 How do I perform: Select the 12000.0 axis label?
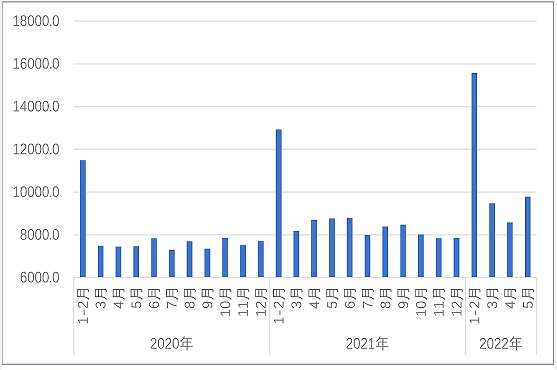pyautogui.click(x=36, y=149)
